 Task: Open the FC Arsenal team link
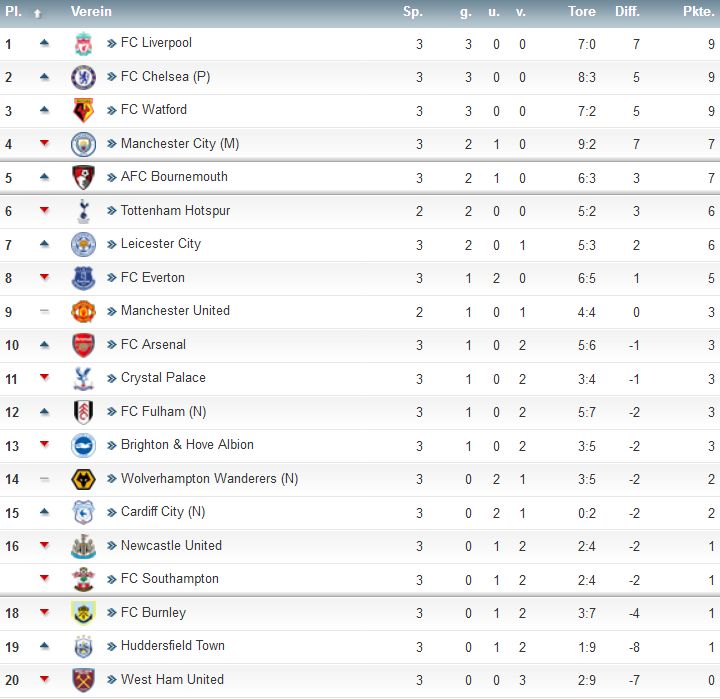(x=153, y=344)
